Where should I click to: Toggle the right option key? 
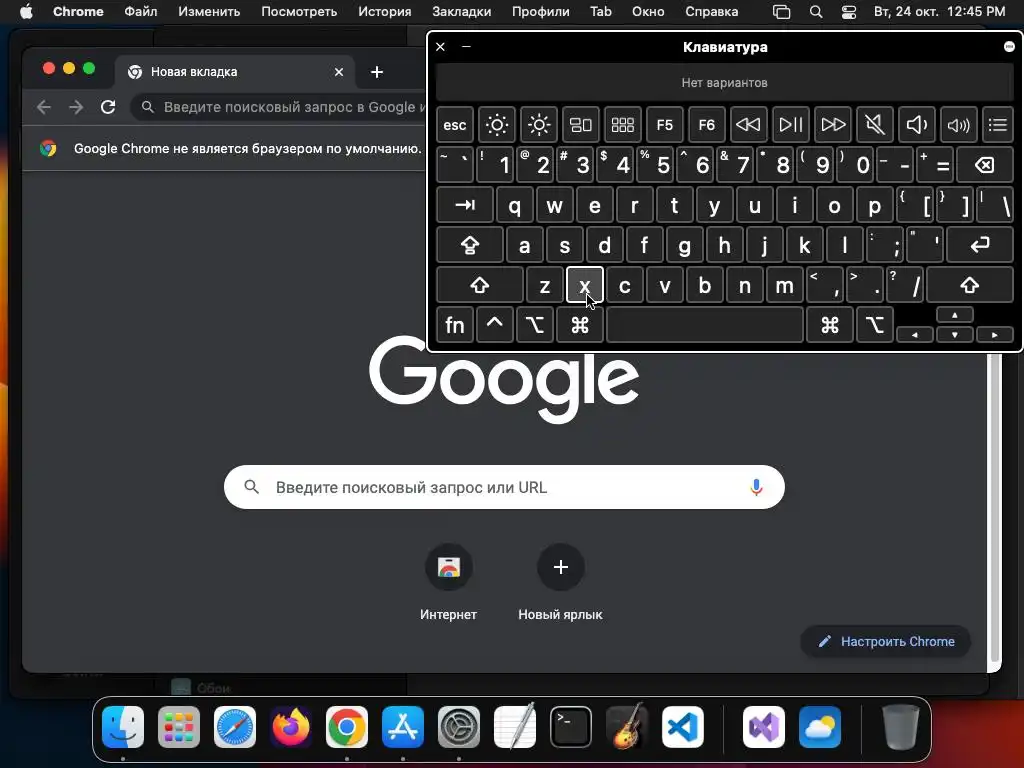pyautogui.click(x=874, y=325)
